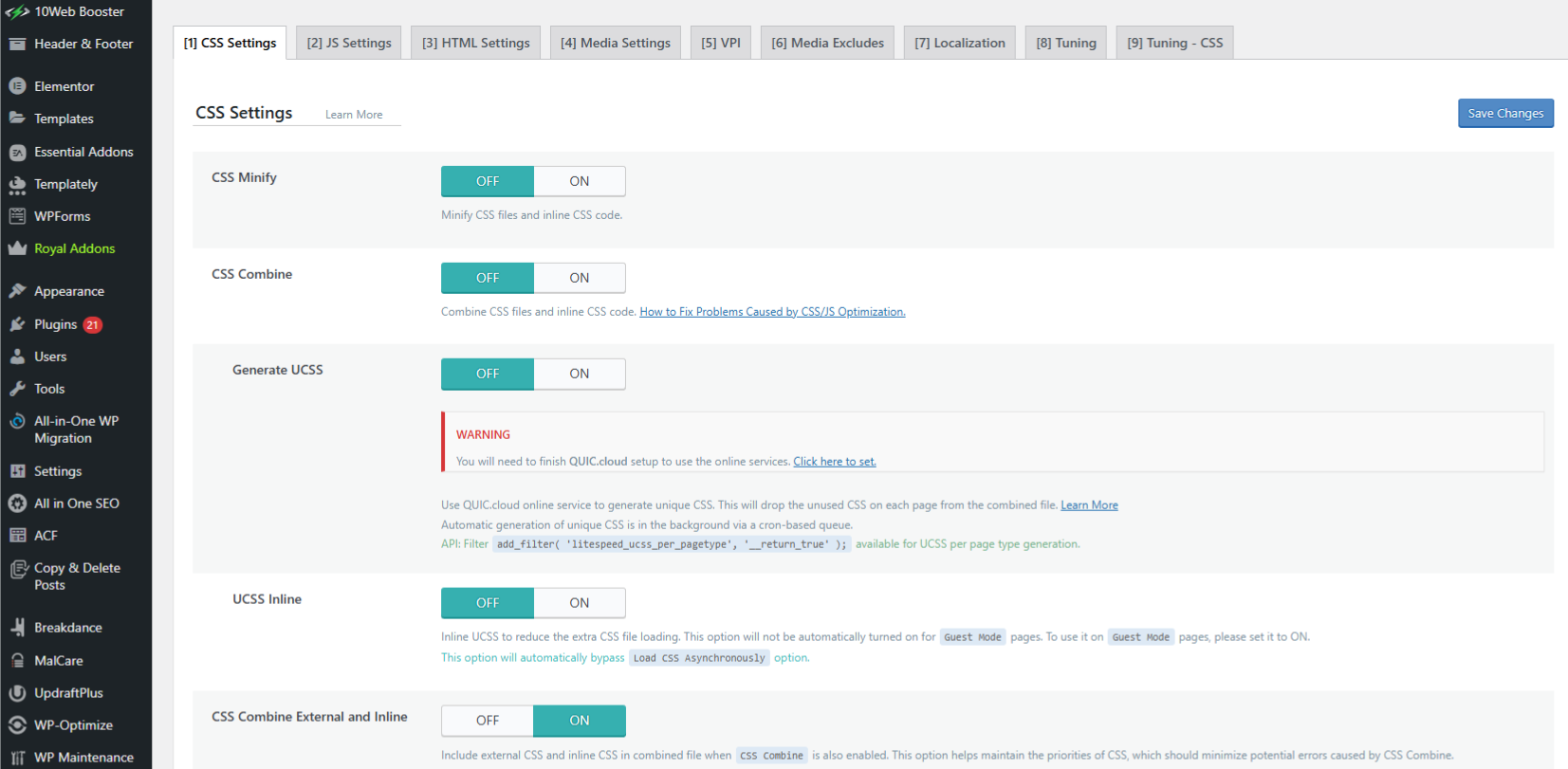The image size is (1568, 769).
Task: Open the [6] Media Excludes tab
Action: (827, 43)
